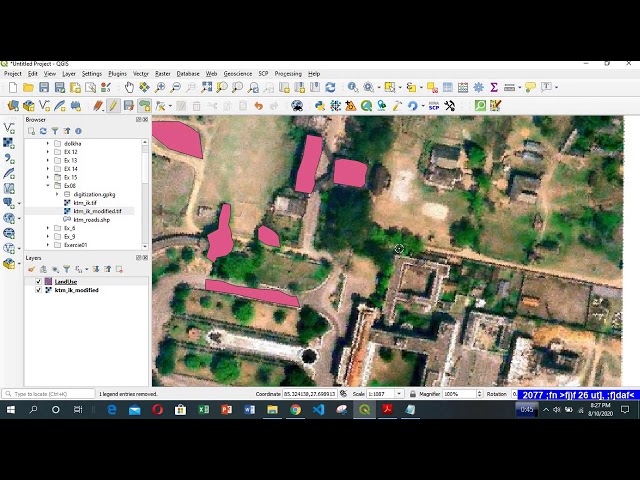
Task: Open vertex tool dropdown arrow
Action: 170,106
